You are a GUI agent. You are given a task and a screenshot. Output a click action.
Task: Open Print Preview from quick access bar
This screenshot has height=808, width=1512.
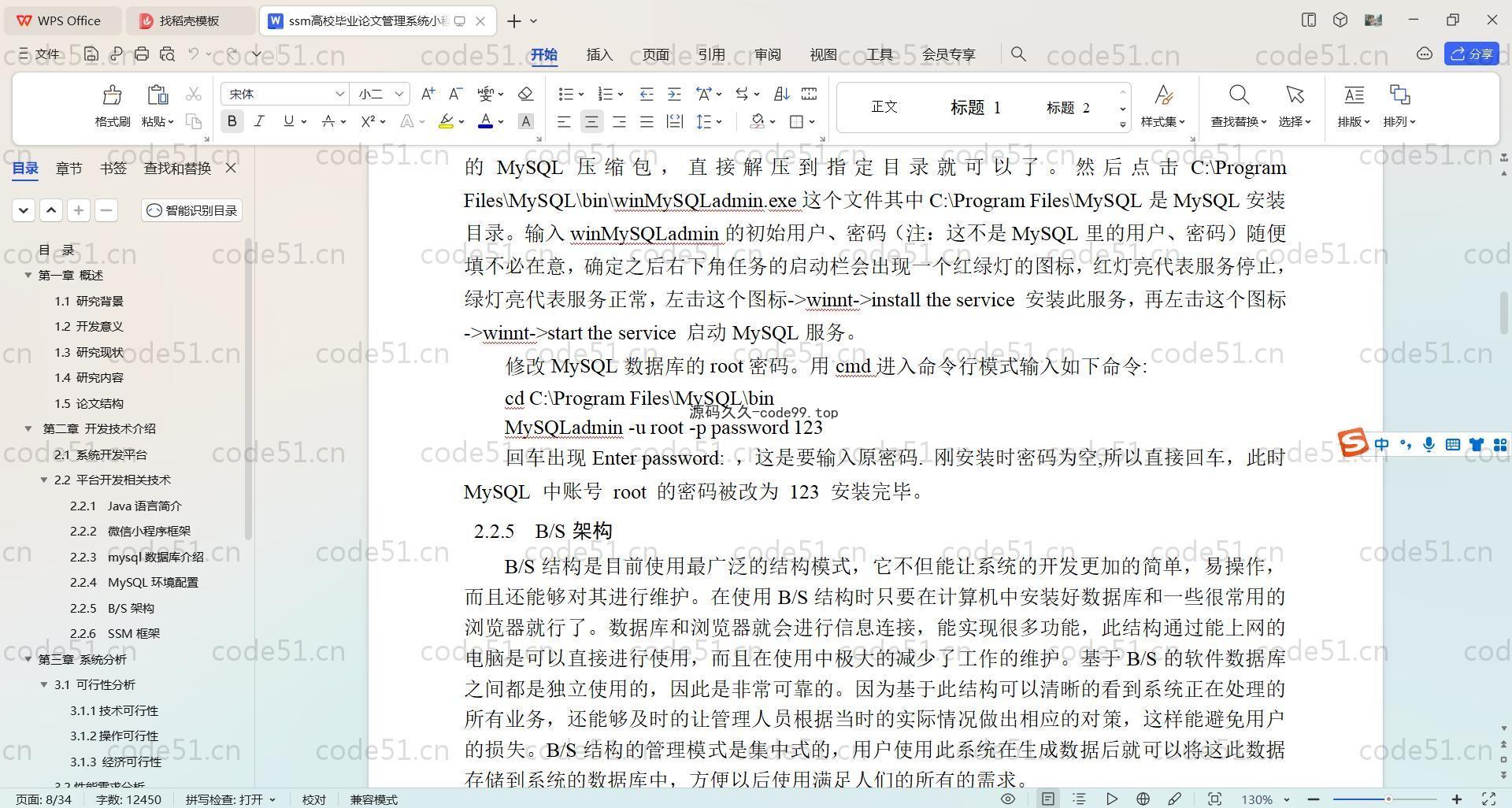[x=167, y=54]
